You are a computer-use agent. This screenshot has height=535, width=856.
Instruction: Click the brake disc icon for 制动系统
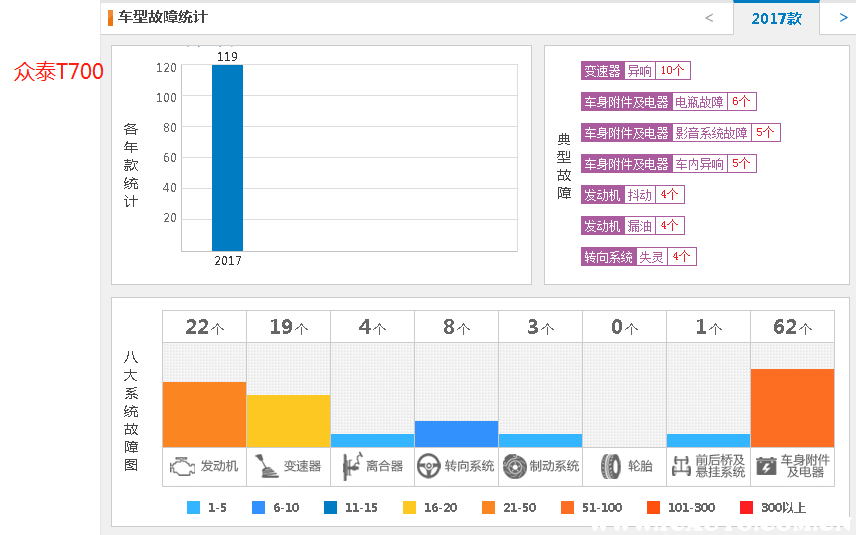(x=514, y=467)
